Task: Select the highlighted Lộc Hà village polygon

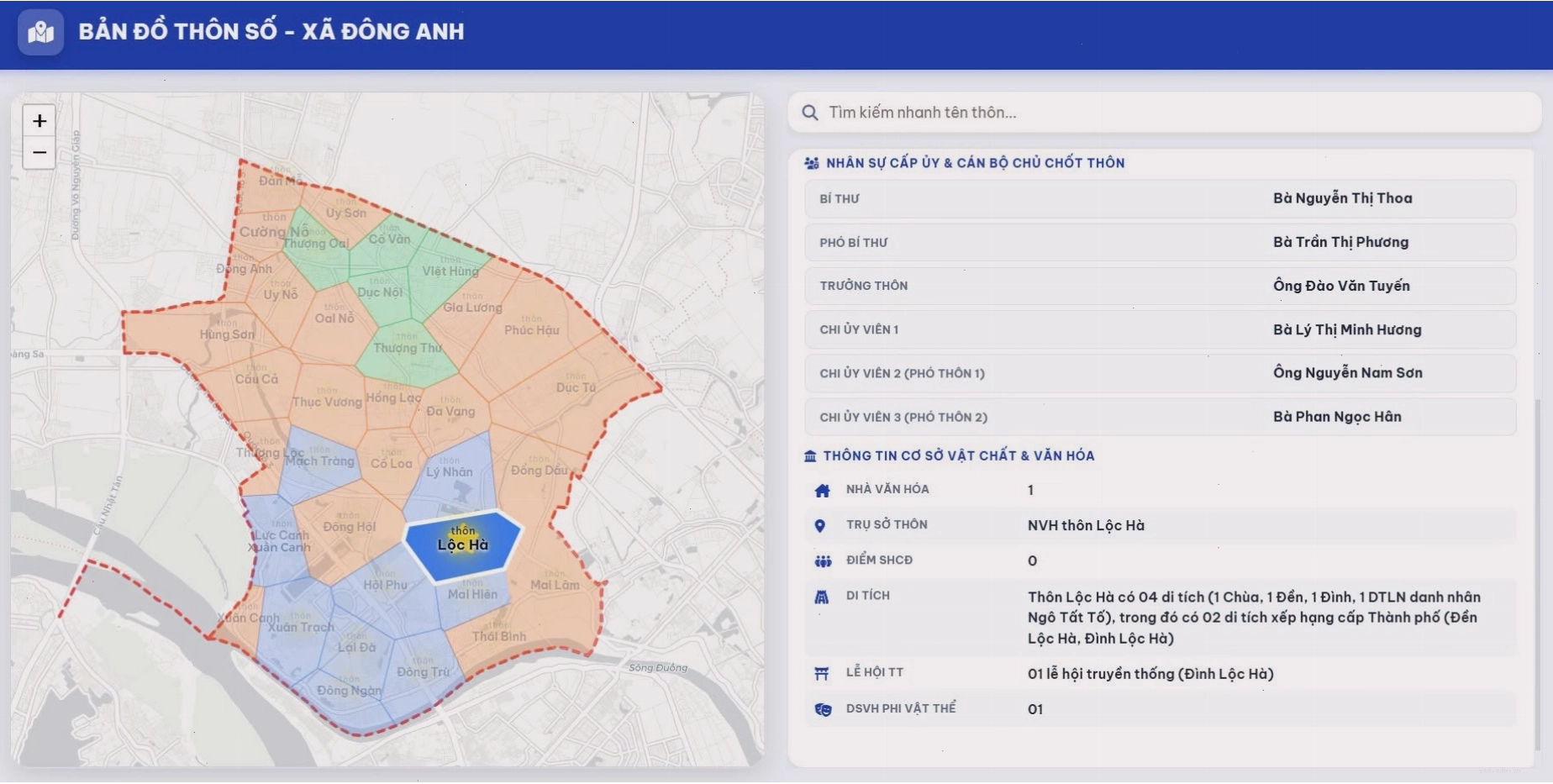Action: point(463,545)
